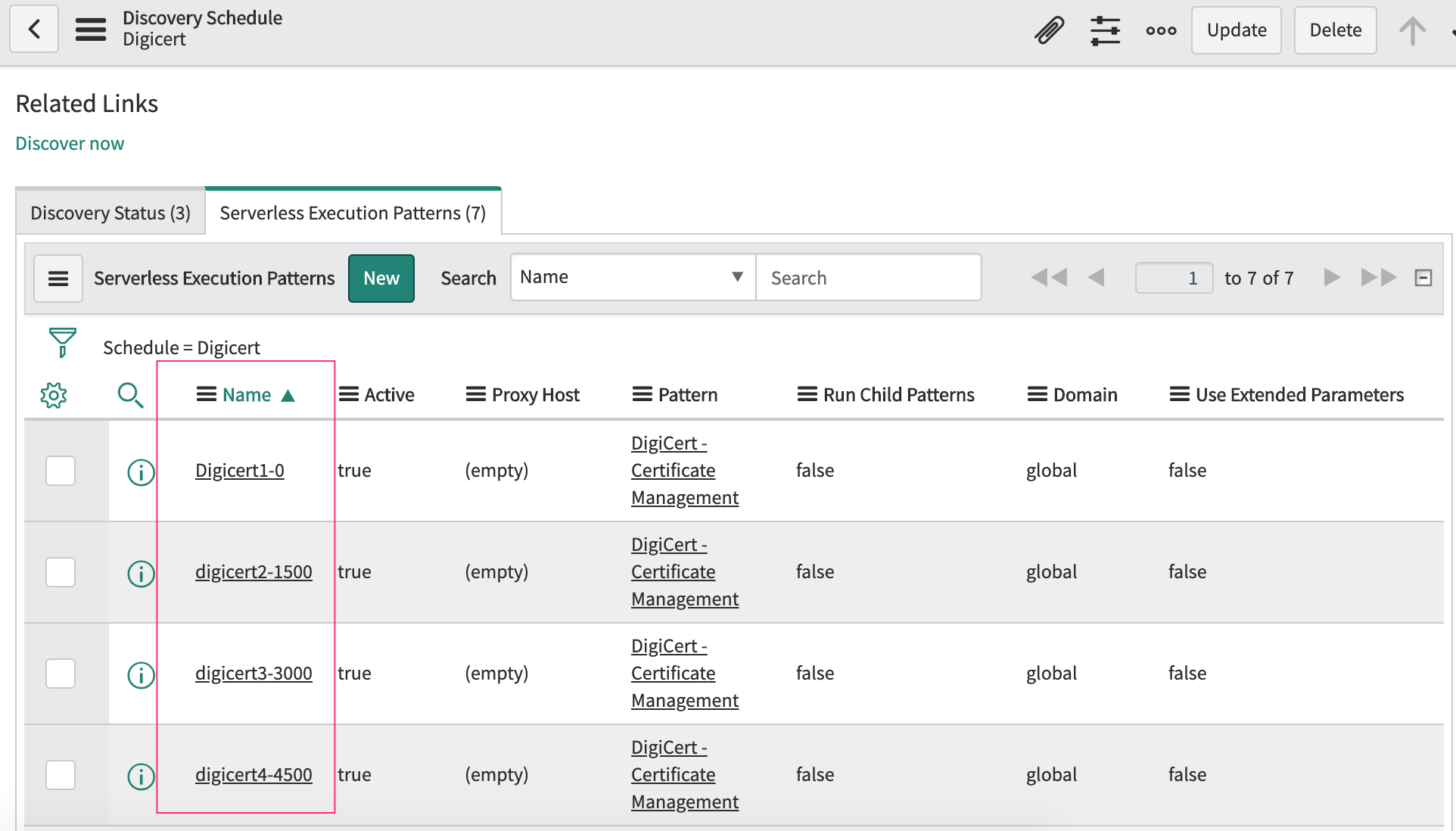Viewport: 1456px width, 831px height.
Task: Open the paperclip attachments icon
Action: [1049, 30]
